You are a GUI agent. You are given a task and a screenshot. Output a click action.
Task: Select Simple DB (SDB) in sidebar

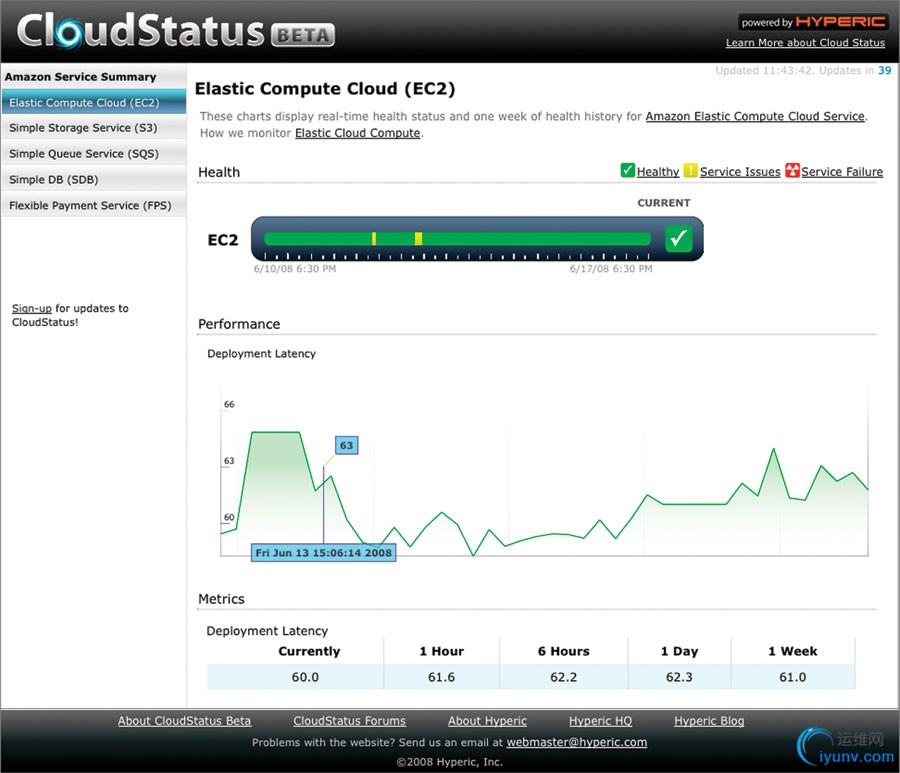pyautogui.click(x=94, y=180)
